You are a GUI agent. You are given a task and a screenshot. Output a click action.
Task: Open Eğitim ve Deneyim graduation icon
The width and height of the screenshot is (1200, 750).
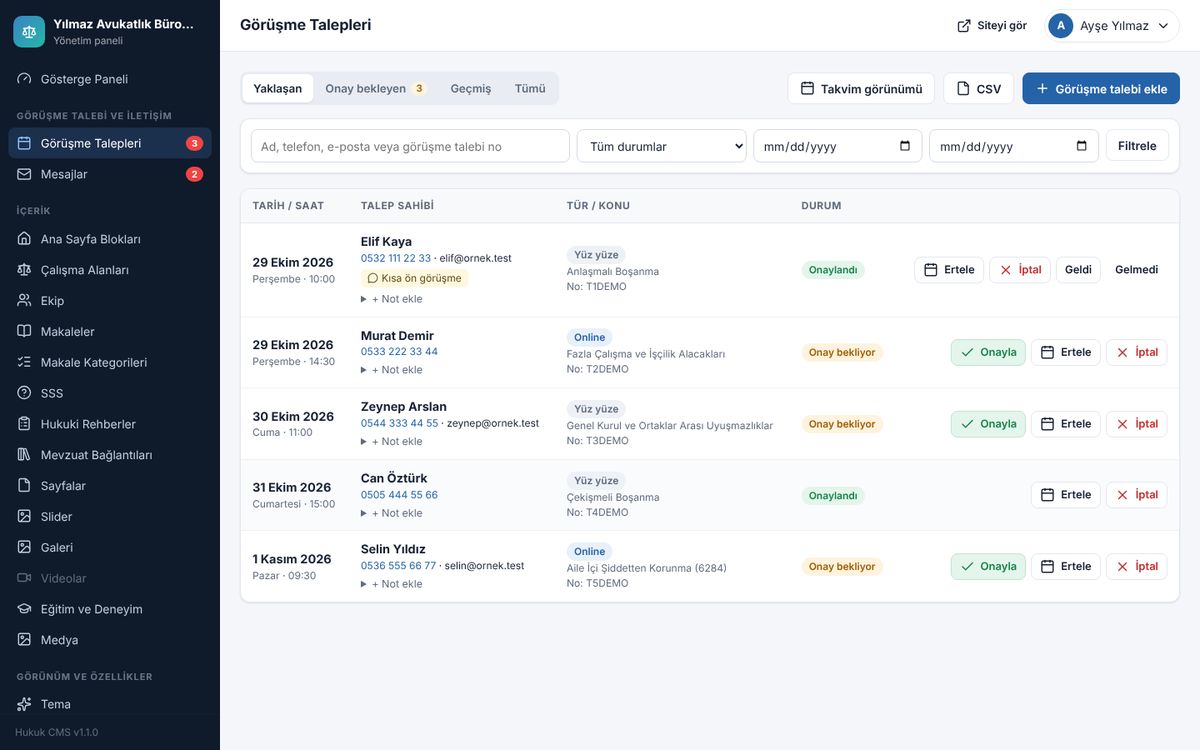coord(25,609)
